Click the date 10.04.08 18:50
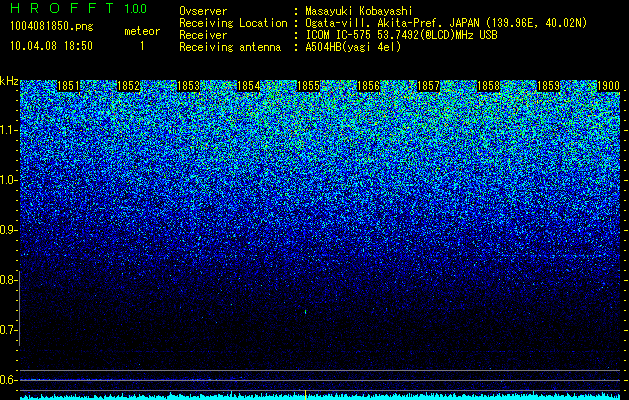The image size is (629, 400). click(x=51, y=46)
